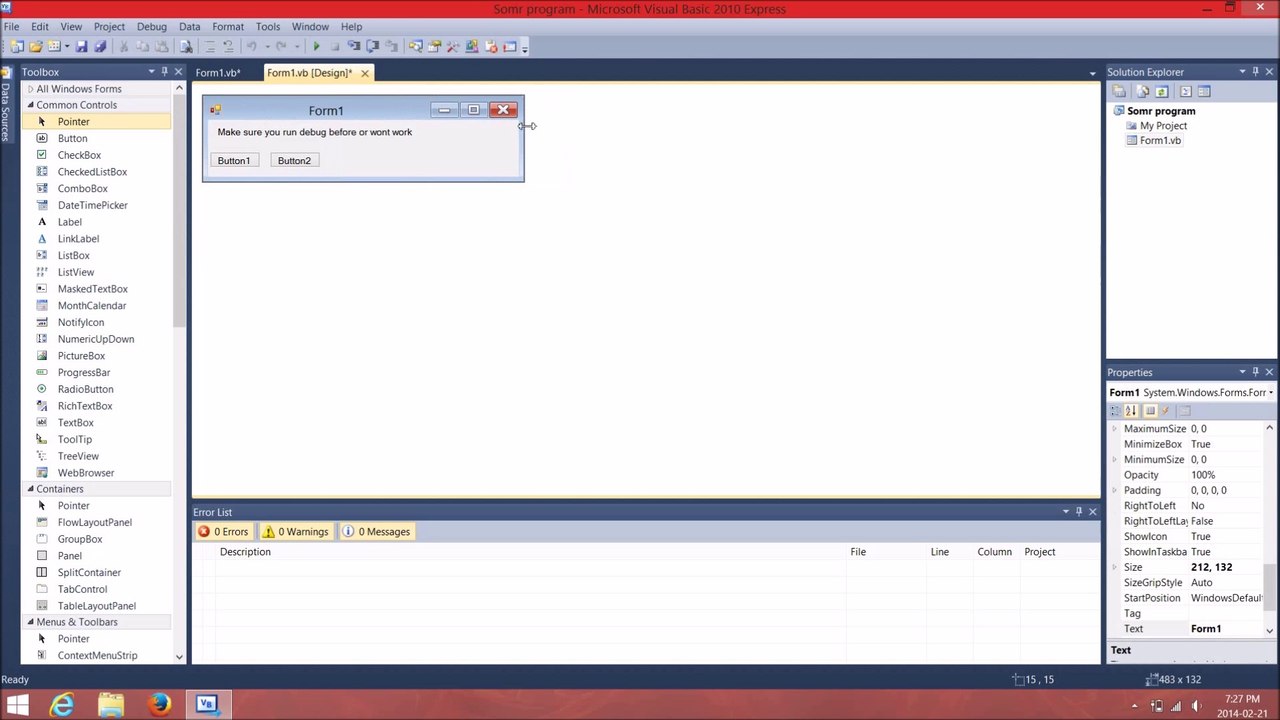Screen dimensions: 1280x720
Task: Select CheckBox control in Toolbox
Action: point(79,155)
